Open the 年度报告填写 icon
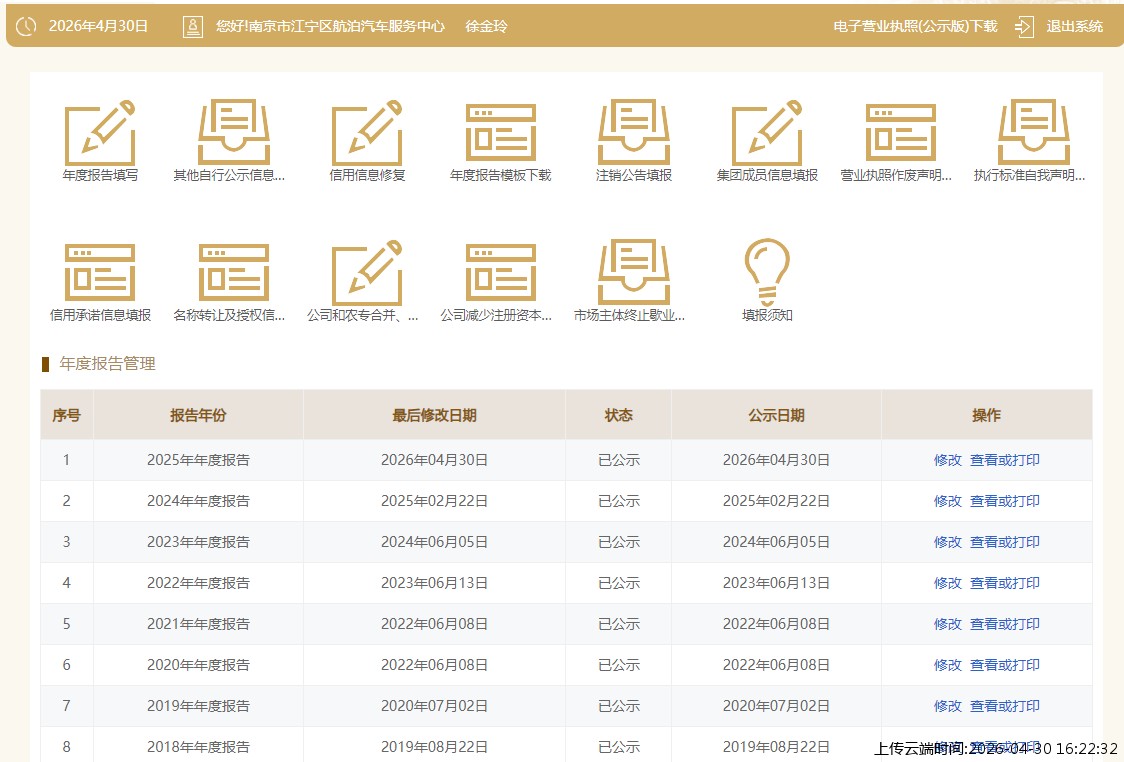Screen dimensions: 1124x762 (100, 133)
